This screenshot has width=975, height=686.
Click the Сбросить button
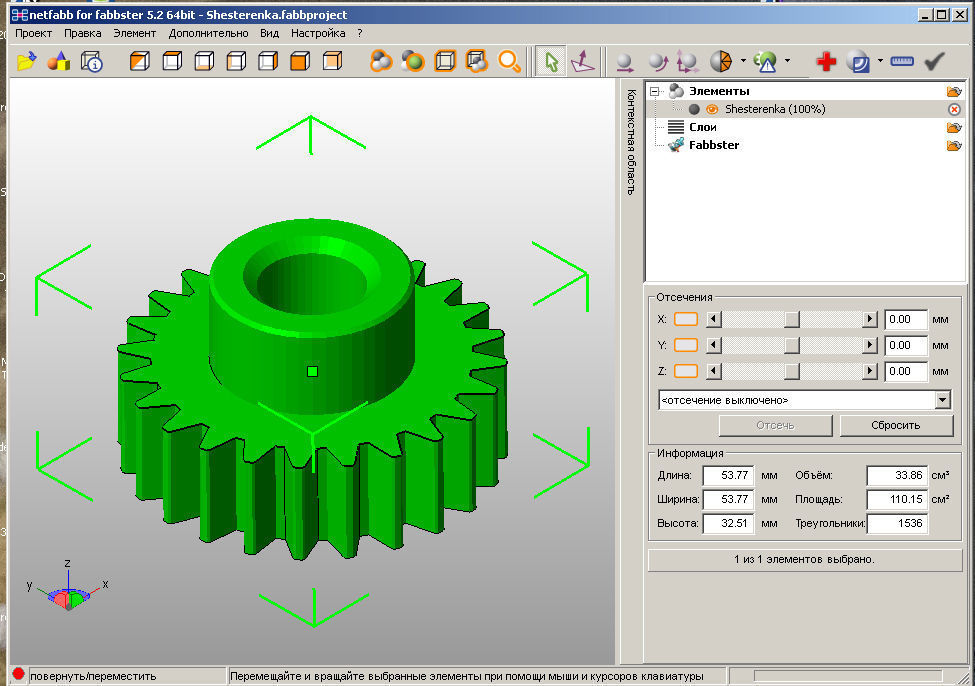coord(895,425)
